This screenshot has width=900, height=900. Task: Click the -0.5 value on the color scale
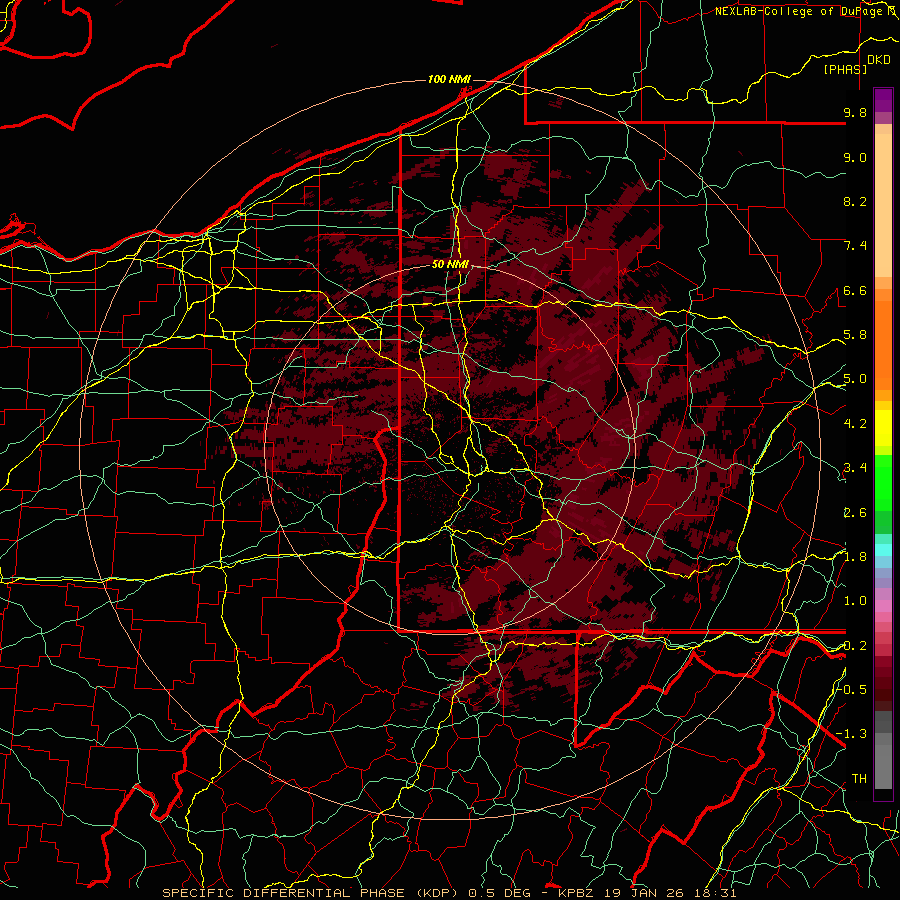click(852, 689)
